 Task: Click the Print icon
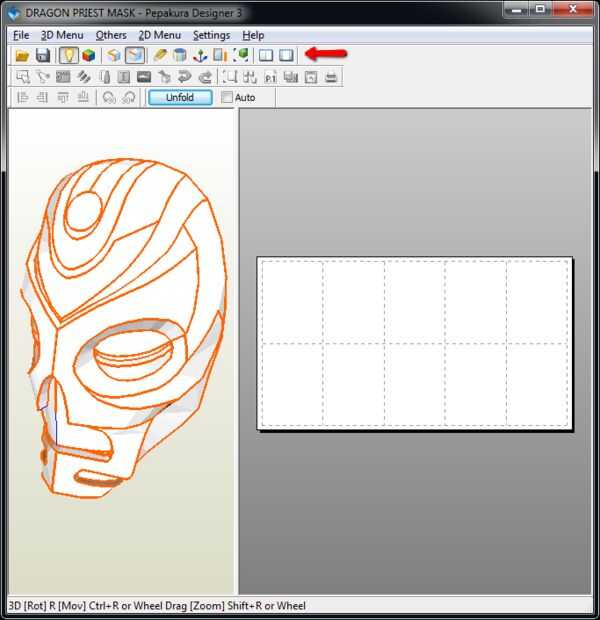tap(331, 77)
